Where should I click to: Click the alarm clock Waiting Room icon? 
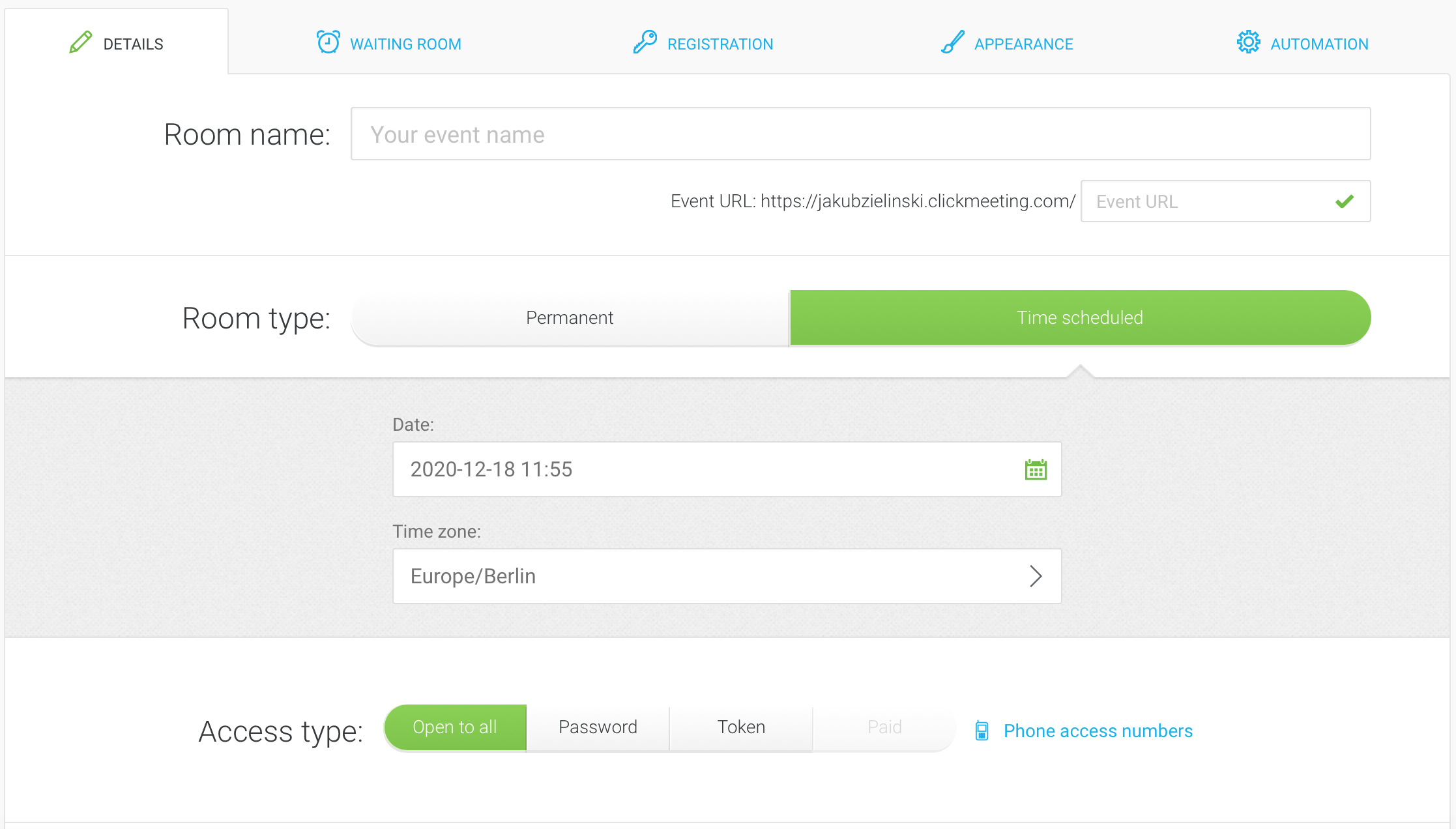(328, 42)
